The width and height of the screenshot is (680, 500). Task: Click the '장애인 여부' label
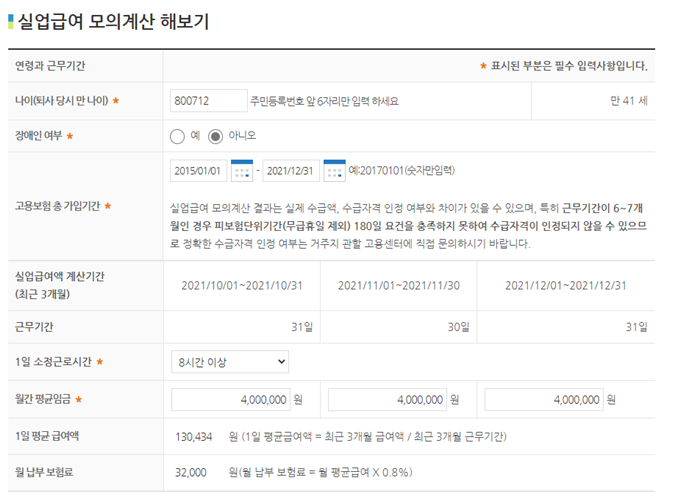[x=39, y=136]
